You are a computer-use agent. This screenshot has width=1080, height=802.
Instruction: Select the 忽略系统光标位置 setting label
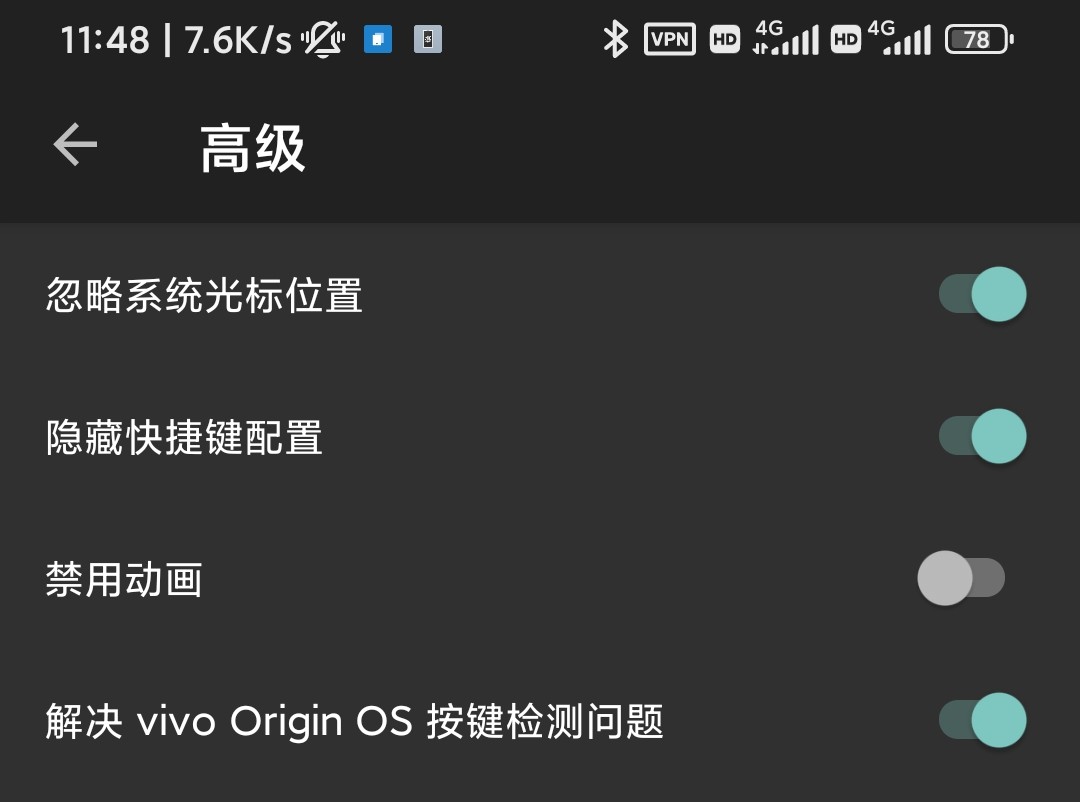click(205, 295)
